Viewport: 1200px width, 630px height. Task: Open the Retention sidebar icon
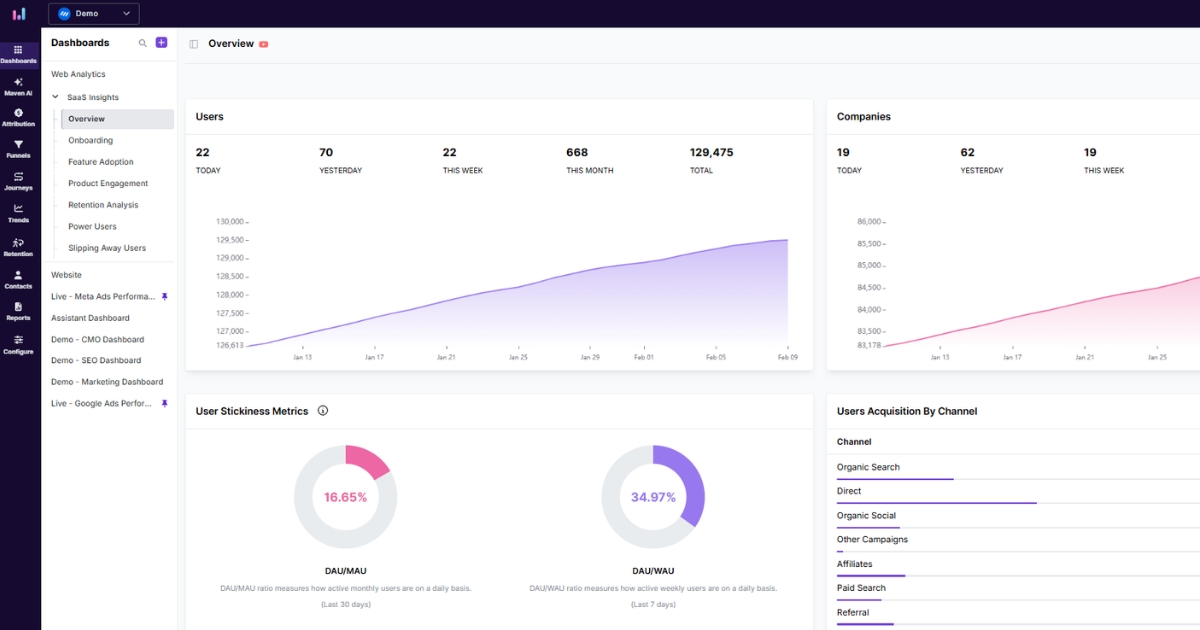pos(18,247)
